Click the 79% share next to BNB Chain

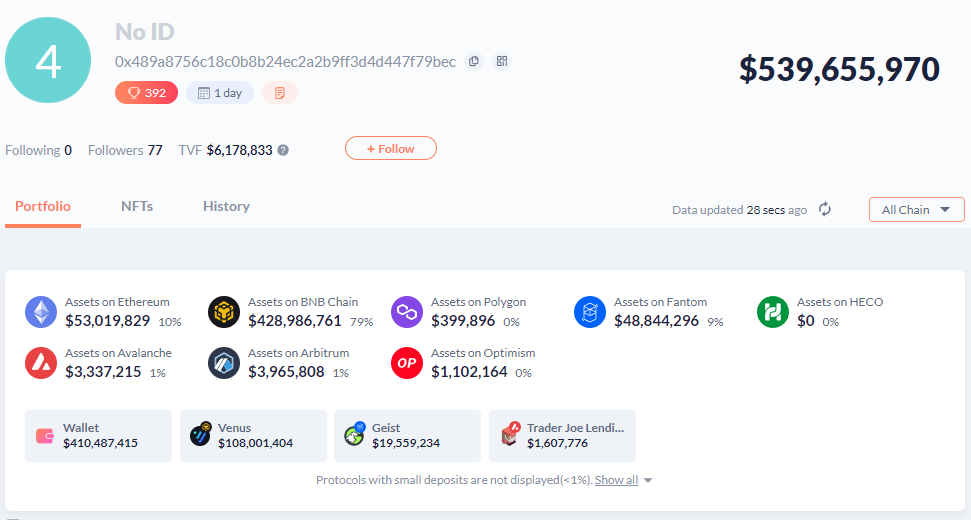click(x=362, y=322)
